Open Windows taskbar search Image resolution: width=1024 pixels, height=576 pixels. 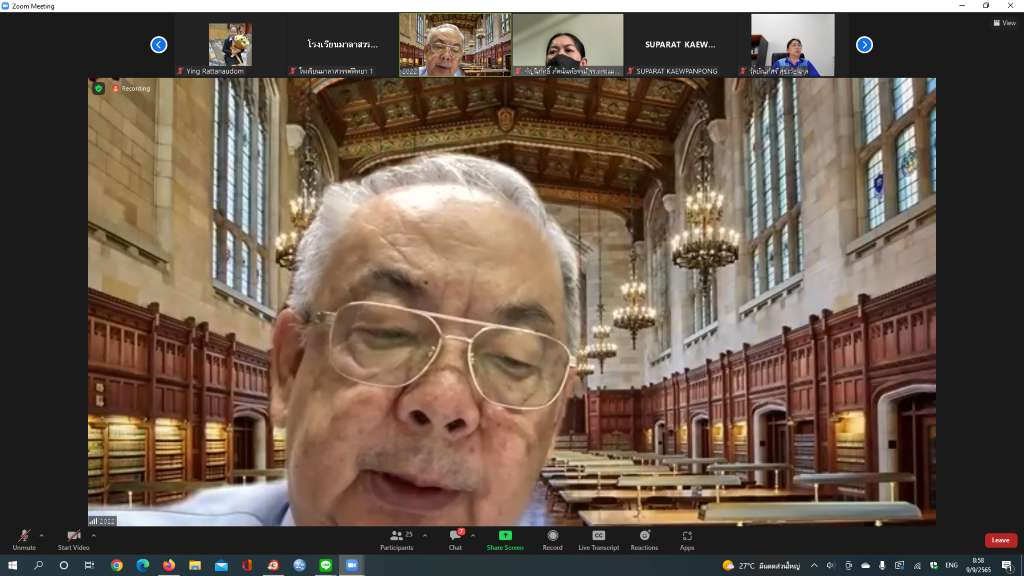(38, 565)
